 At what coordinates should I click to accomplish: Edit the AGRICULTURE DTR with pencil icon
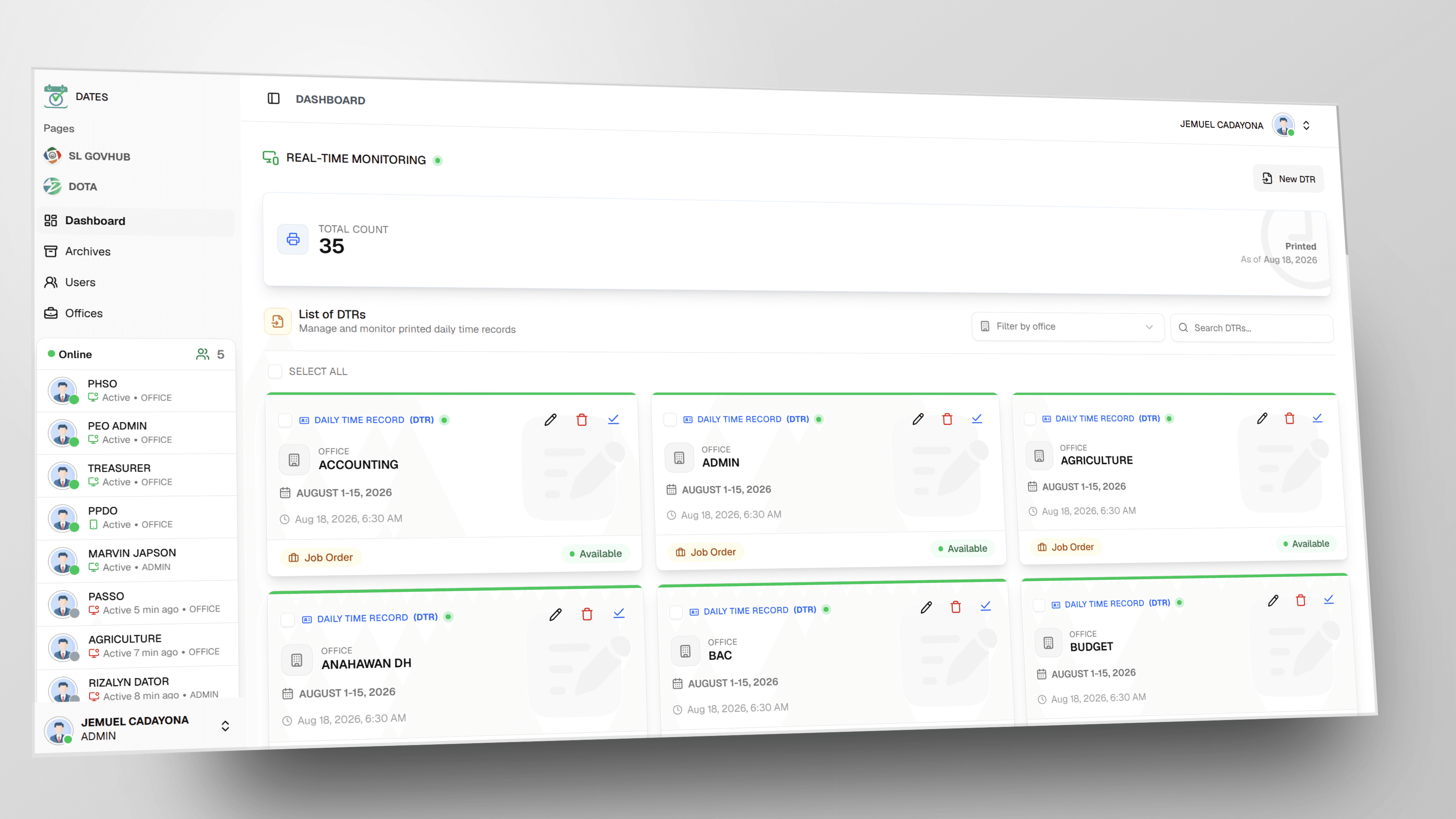[x=1262, y=418]
